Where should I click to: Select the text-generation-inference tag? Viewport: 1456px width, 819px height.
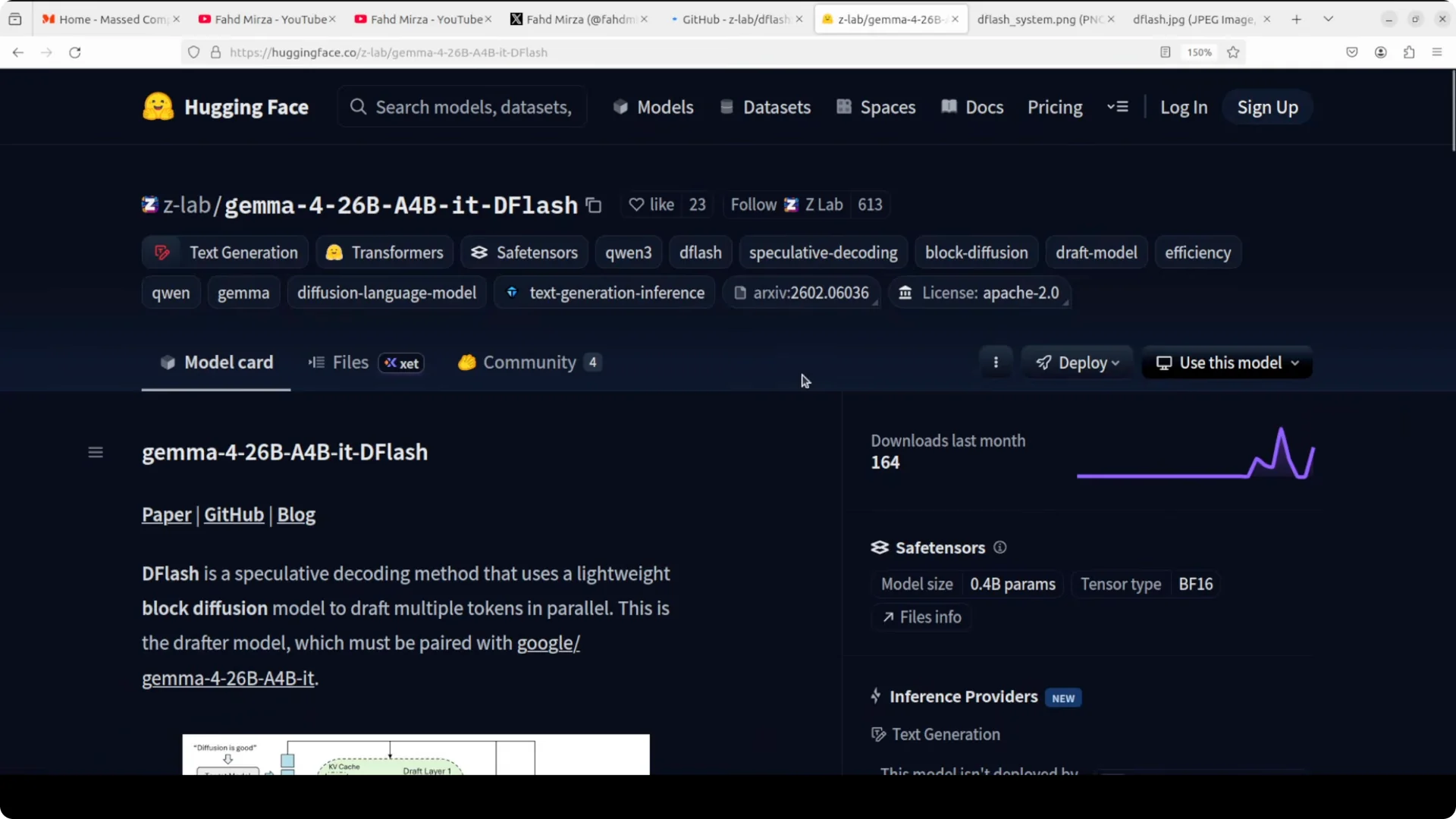pyautogui.click(x=604, y=293)
